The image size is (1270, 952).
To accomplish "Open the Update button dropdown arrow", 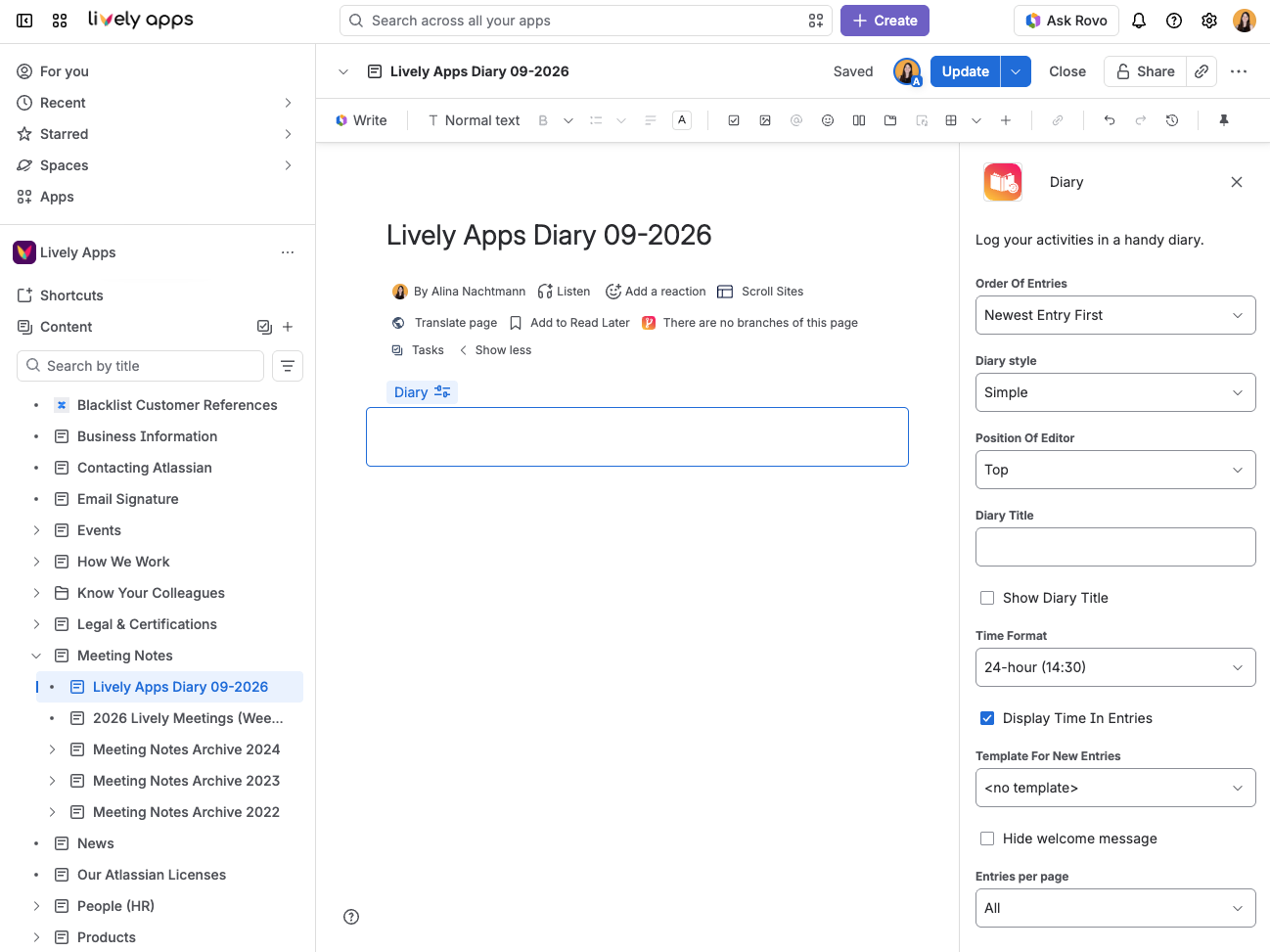I will point(1016,71).
